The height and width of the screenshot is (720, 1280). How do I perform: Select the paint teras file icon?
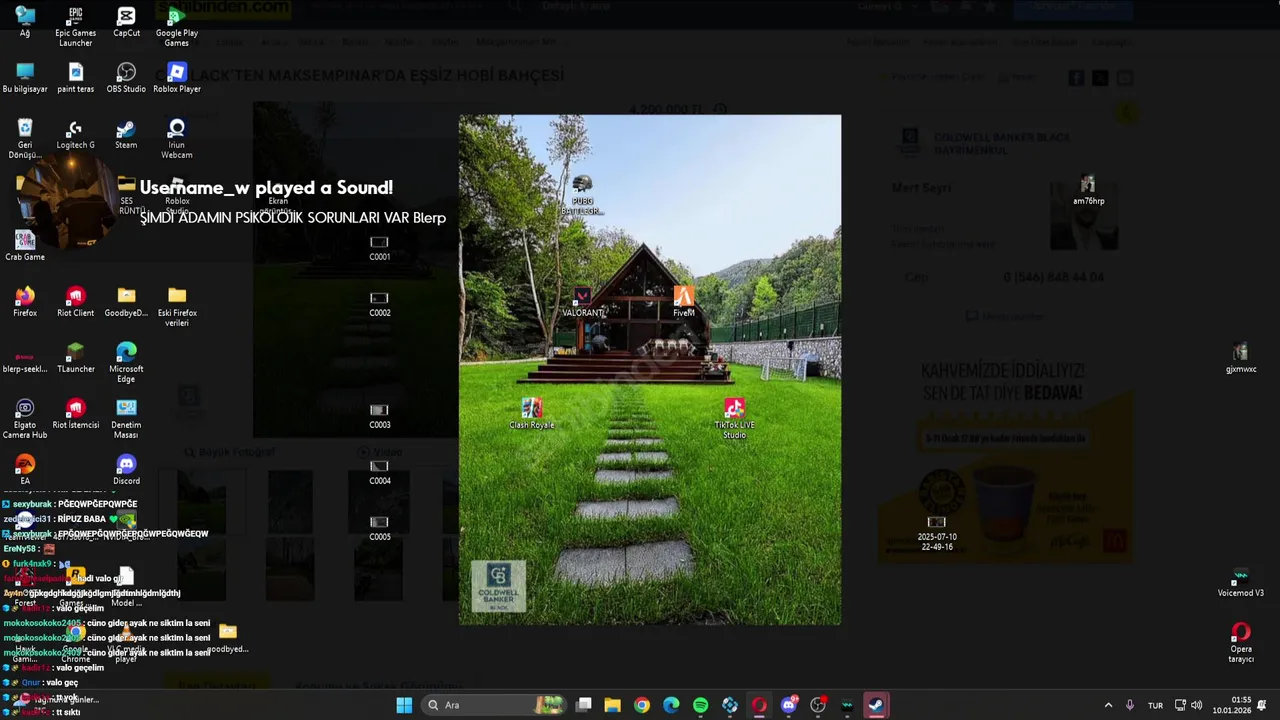tap(75, 78)
